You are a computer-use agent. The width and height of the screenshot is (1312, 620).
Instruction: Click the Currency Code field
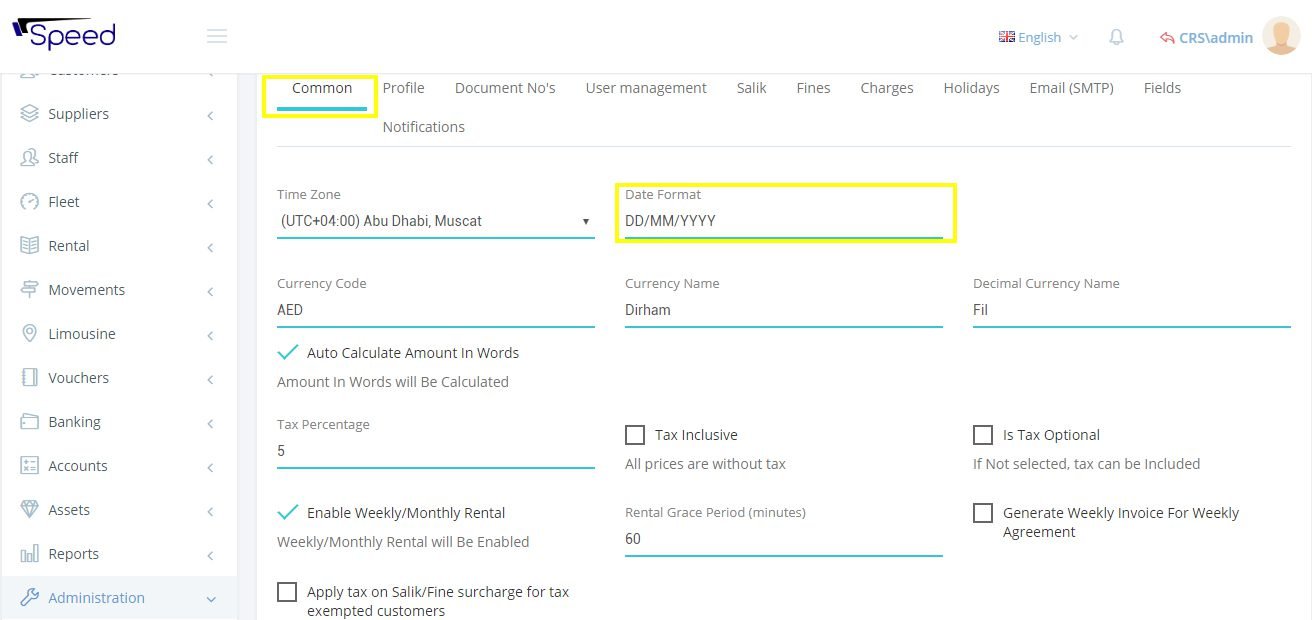pos(436,310)
